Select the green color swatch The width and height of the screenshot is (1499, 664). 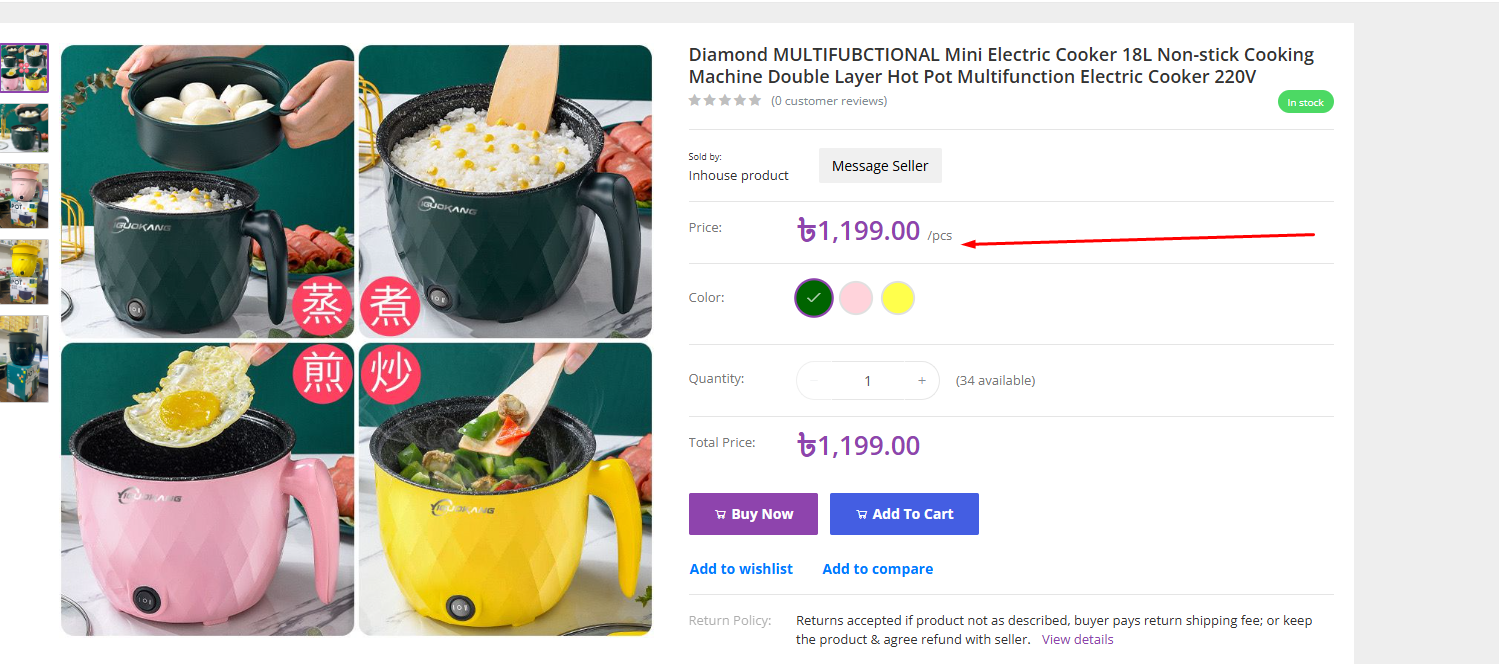click(x=814, y=298)
